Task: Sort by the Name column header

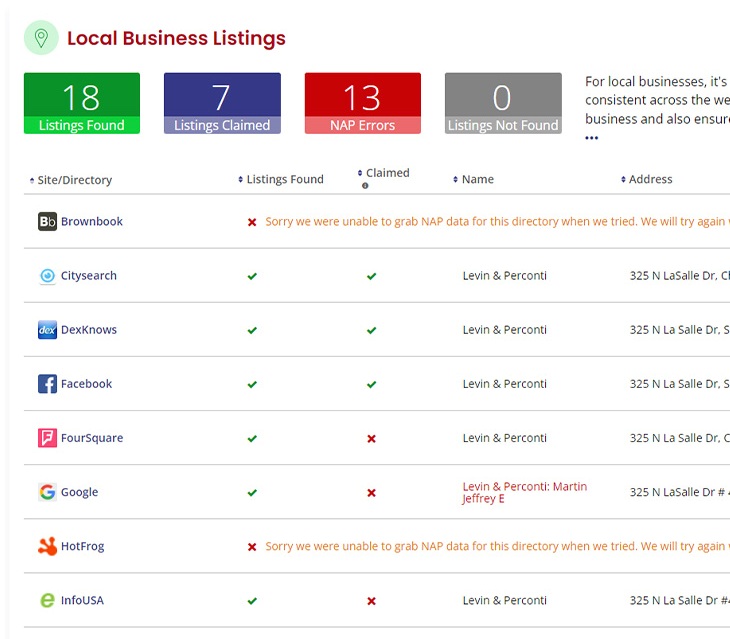Action: coord(477,180)
